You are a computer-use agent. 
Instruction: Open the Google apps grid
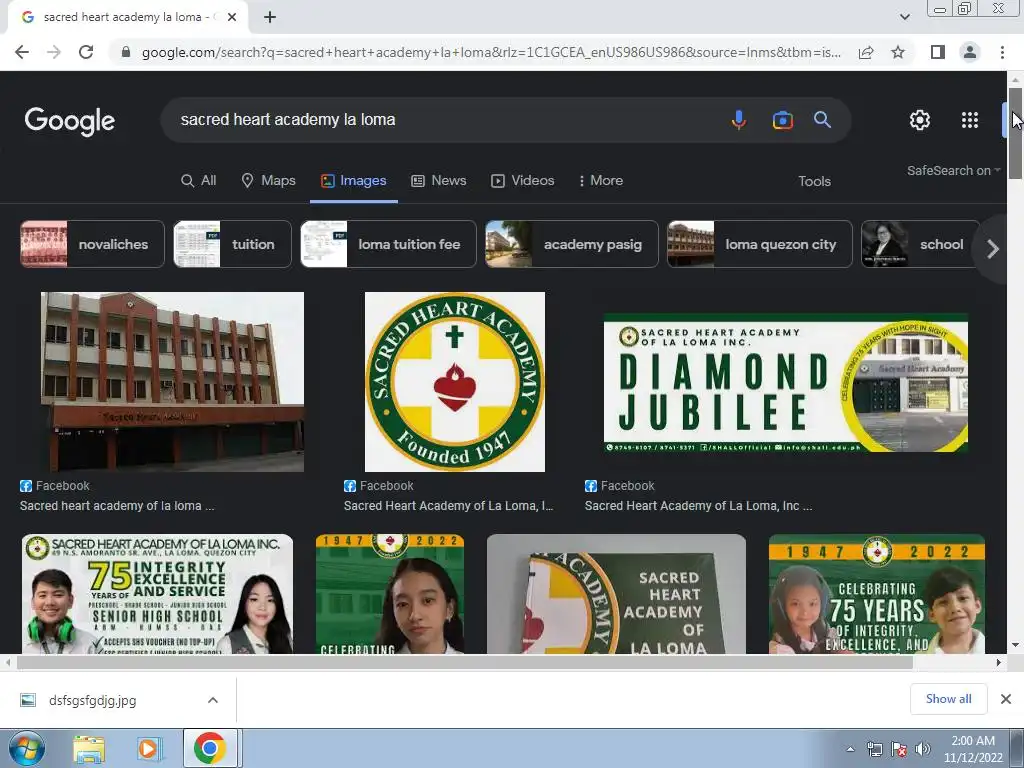tap(970, 120)
